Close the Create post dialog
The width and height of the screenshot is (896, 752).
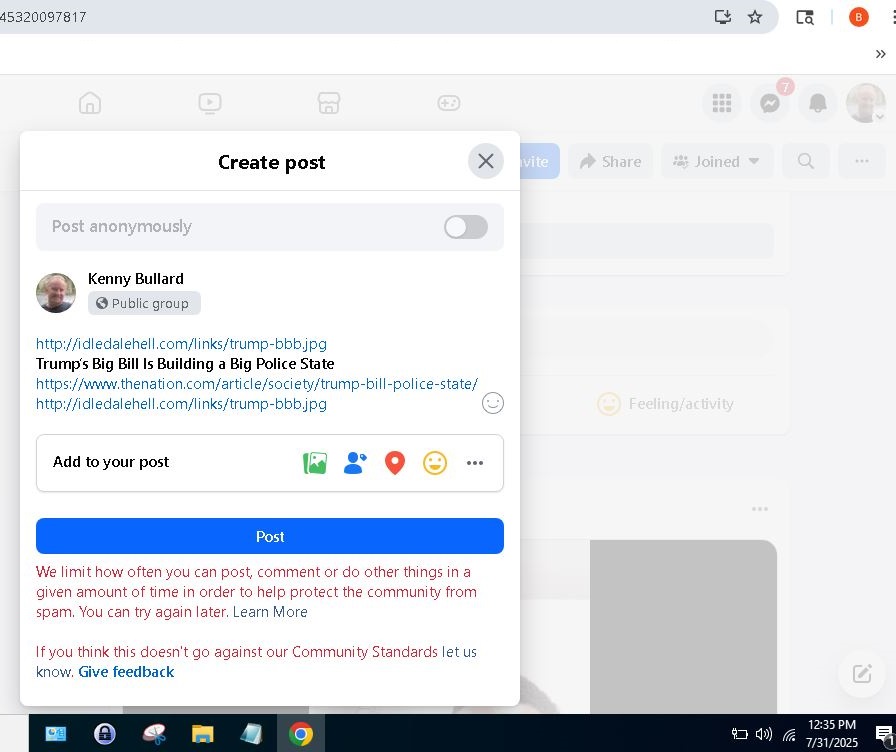486,161
